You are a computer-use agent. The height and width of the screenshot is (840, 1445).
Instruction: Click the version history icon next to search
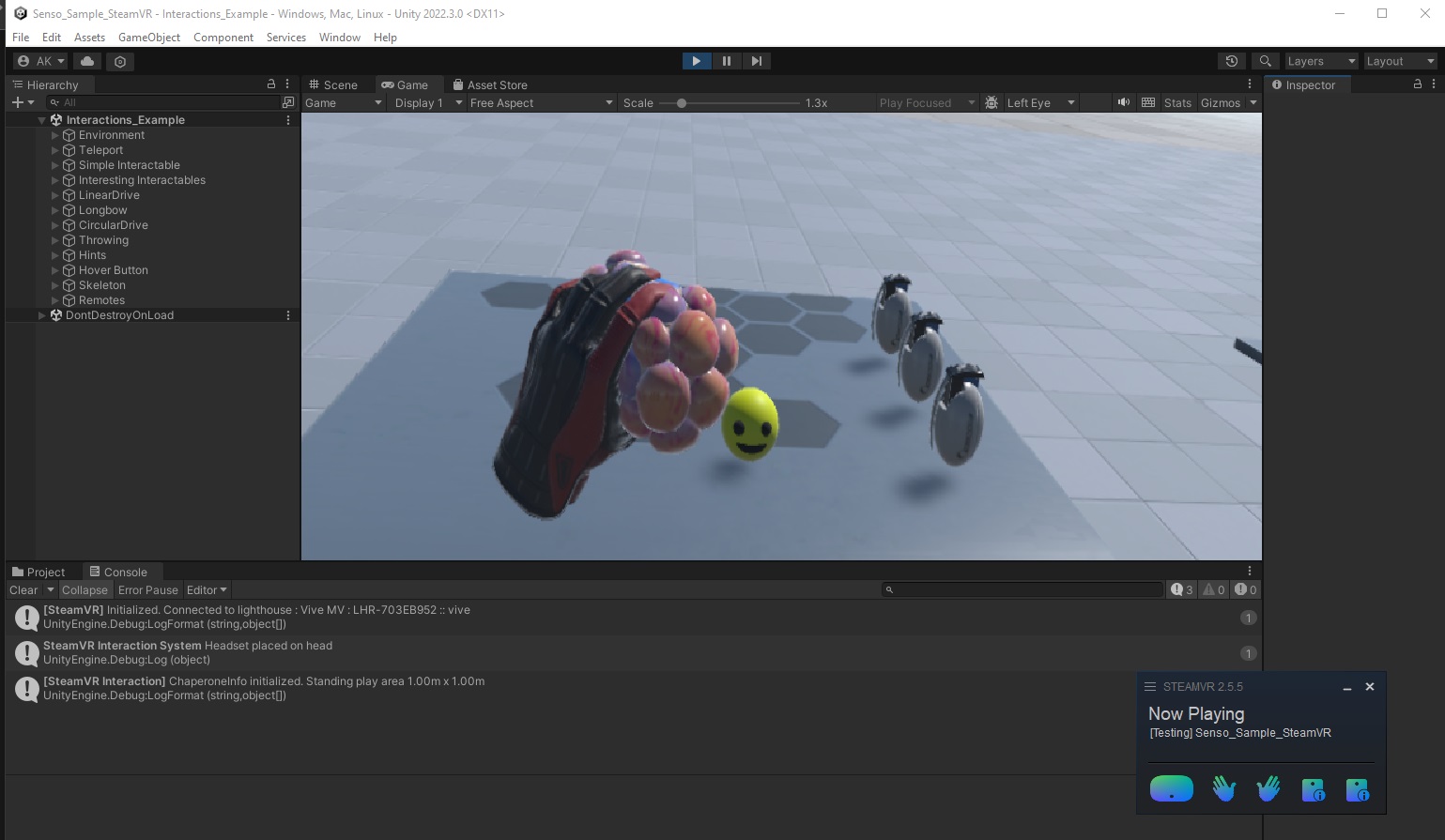coord(1231,60)
